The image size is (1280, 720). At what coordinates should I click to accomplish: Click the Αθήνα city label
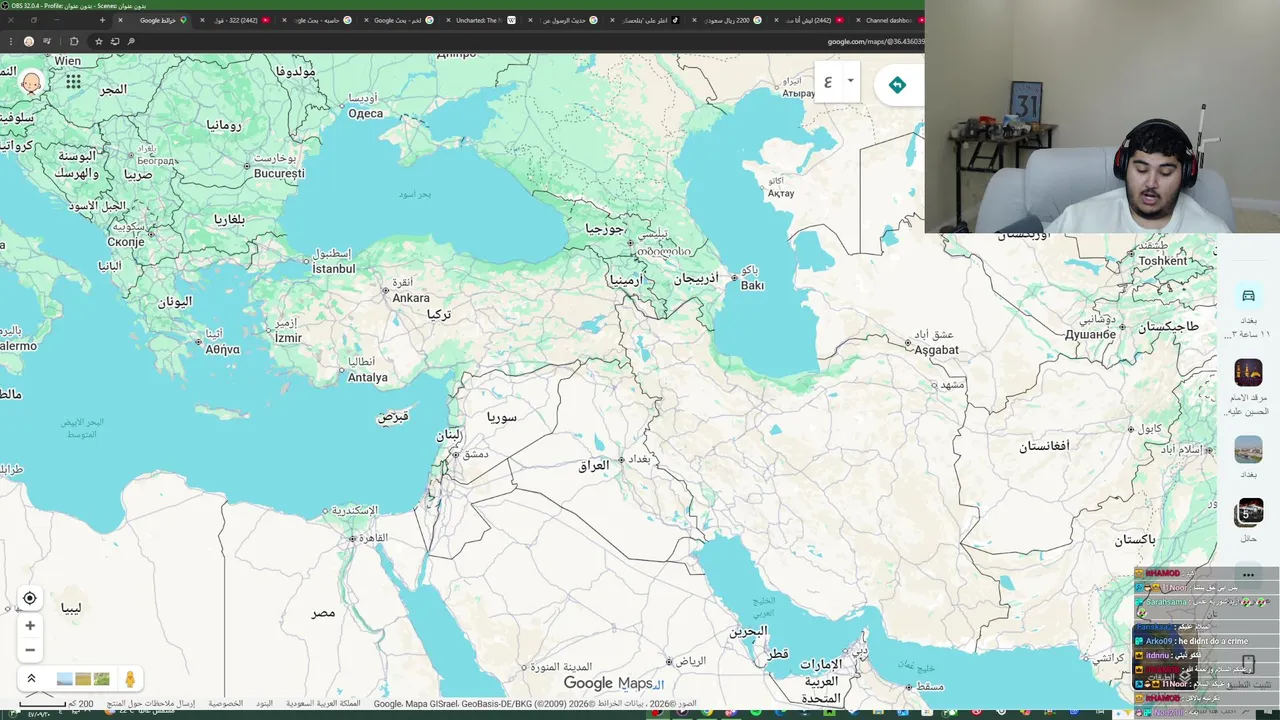tap(222, 349)
